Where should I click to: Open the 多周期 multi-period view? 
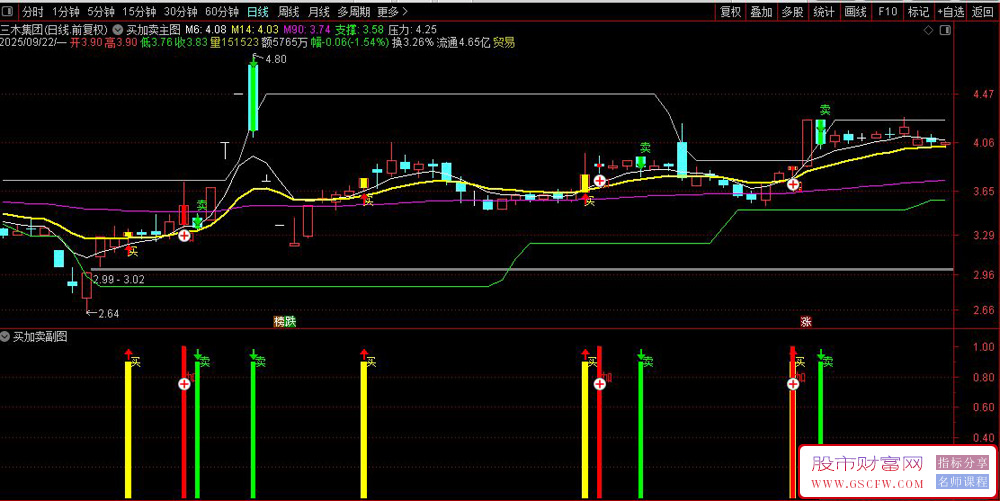pyautogui.click(x=354, y=11)
